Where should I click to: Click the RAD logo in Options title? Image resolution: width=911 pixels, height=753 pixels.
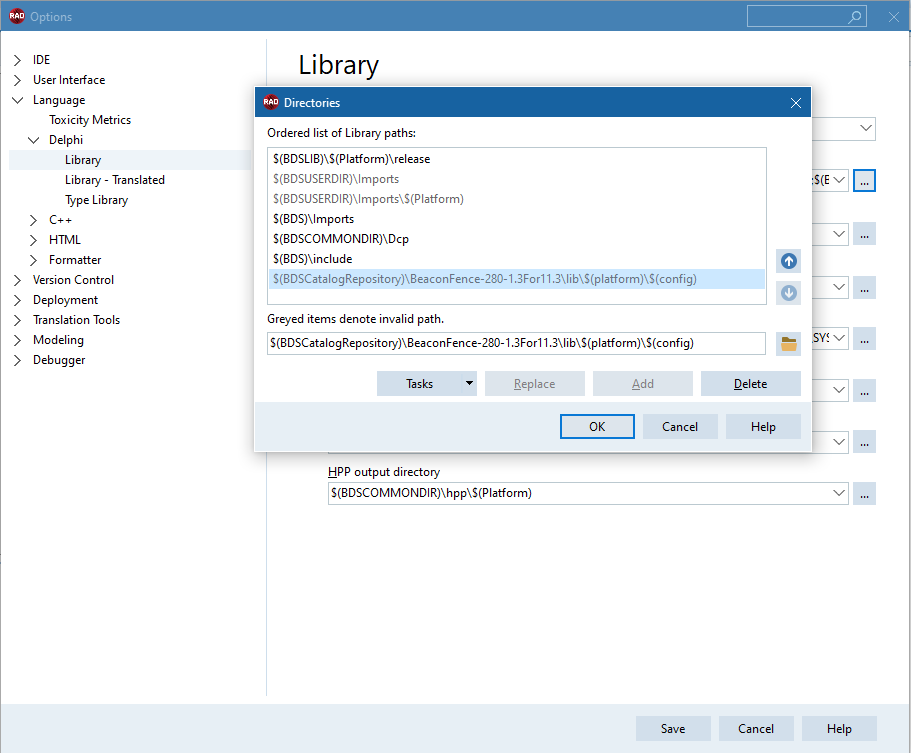point(17,16)
